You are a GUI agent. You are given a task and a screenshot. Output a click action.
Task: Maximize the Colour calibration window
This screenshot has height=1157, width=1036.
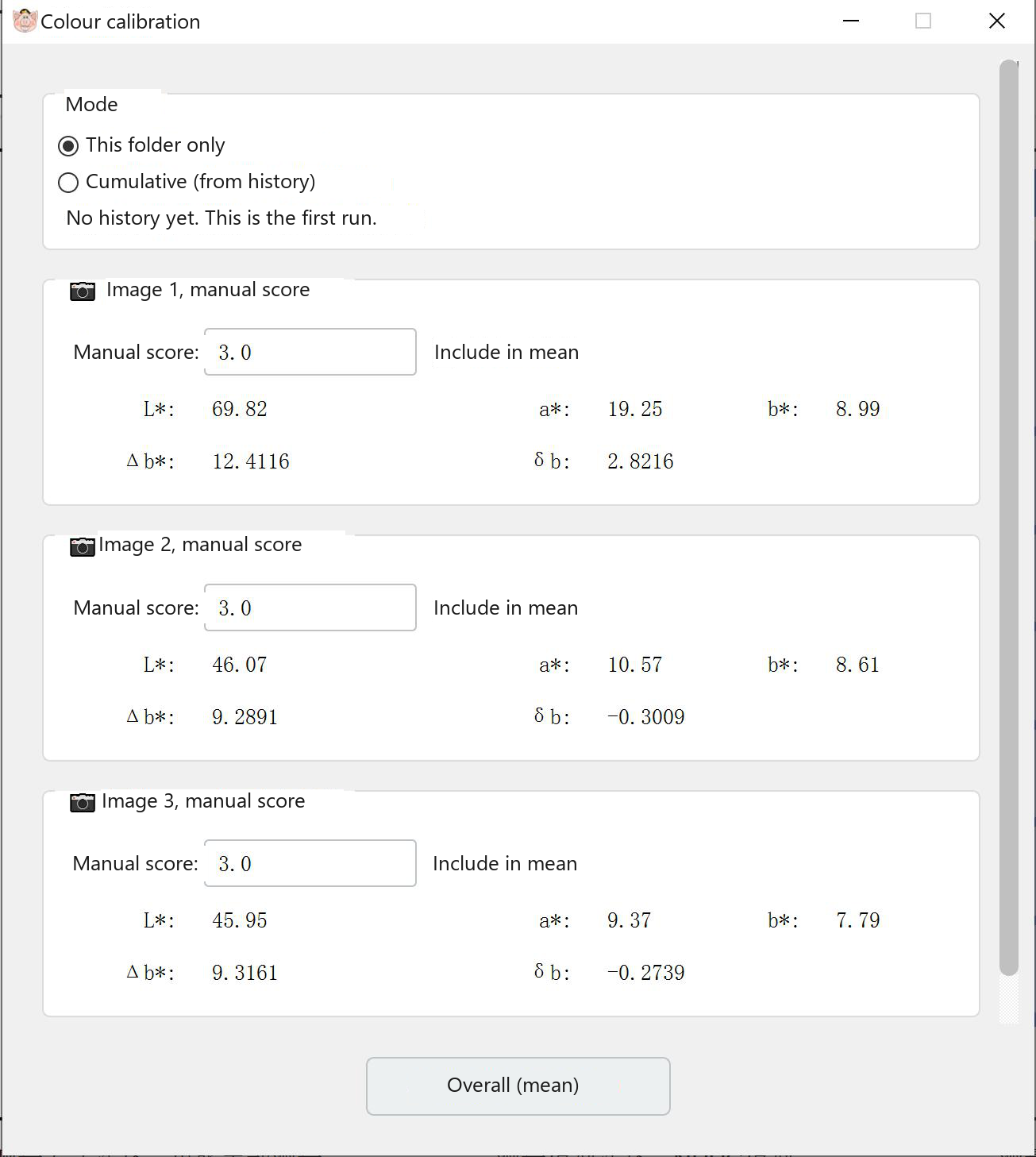pos(923,21)
